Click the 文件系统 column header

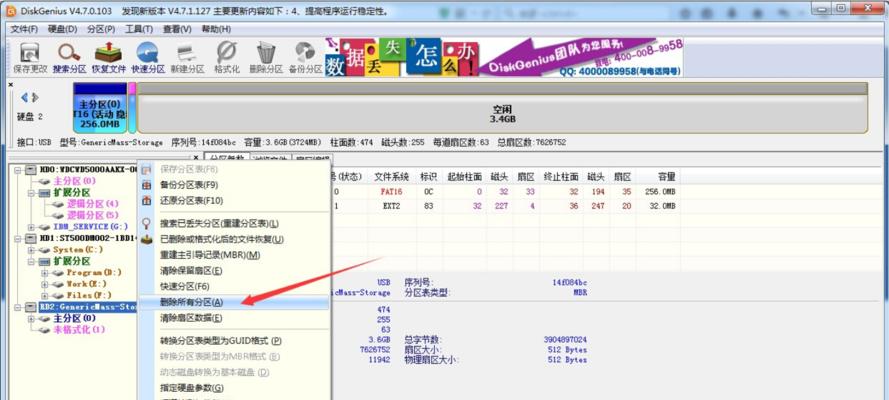click(391, 176)
